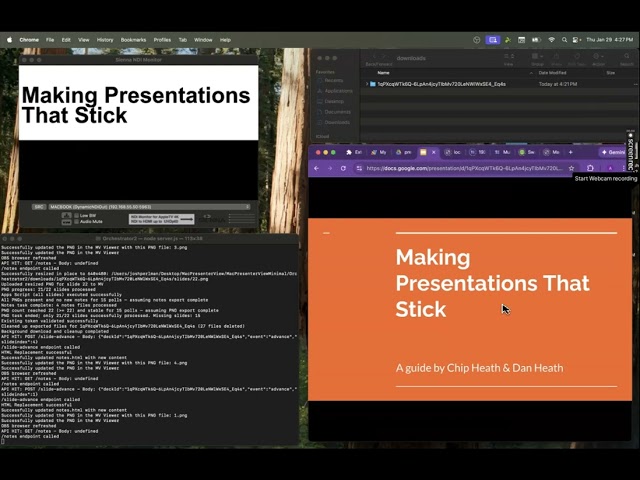
Task: Enable the Low BW checkbox
Action: pyautogui.click(x=76, y=216)
